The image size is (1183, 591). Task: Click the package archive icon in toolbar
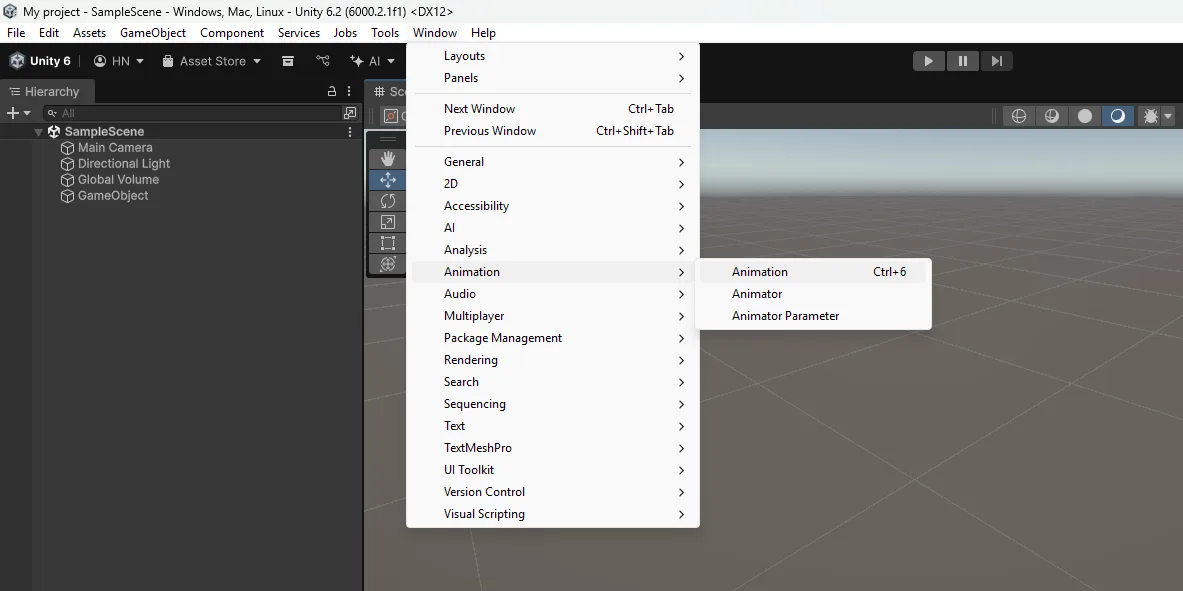click(x=288, y=61)
